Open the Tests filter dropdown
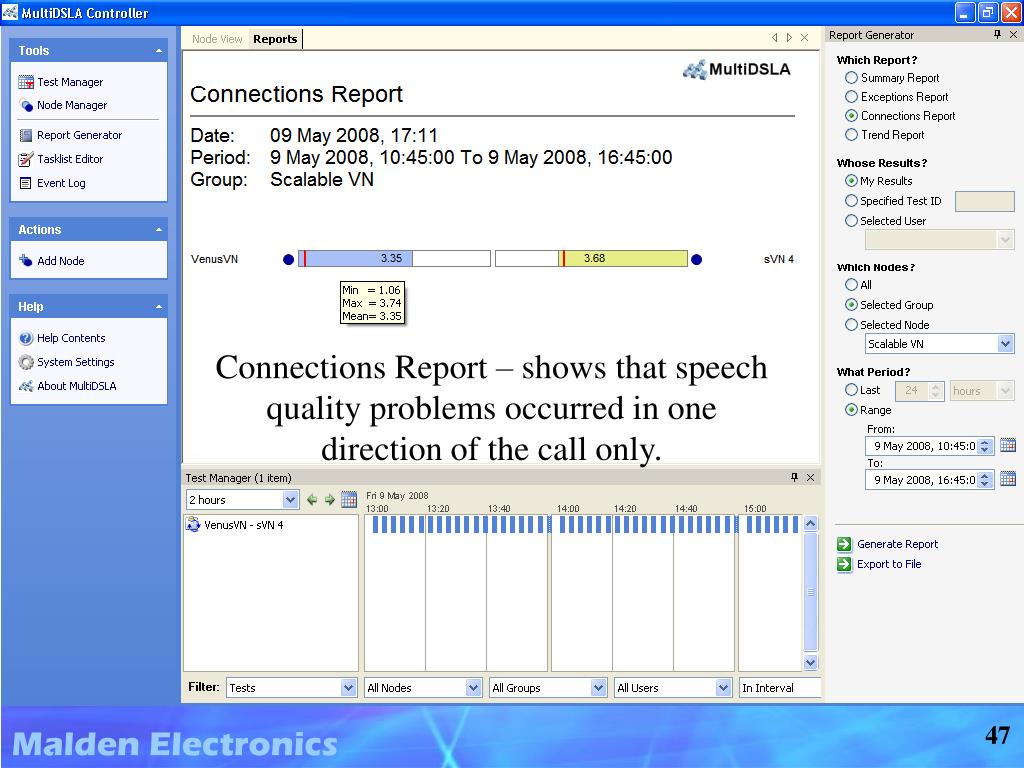1024x768 pixels. (348, 688)
